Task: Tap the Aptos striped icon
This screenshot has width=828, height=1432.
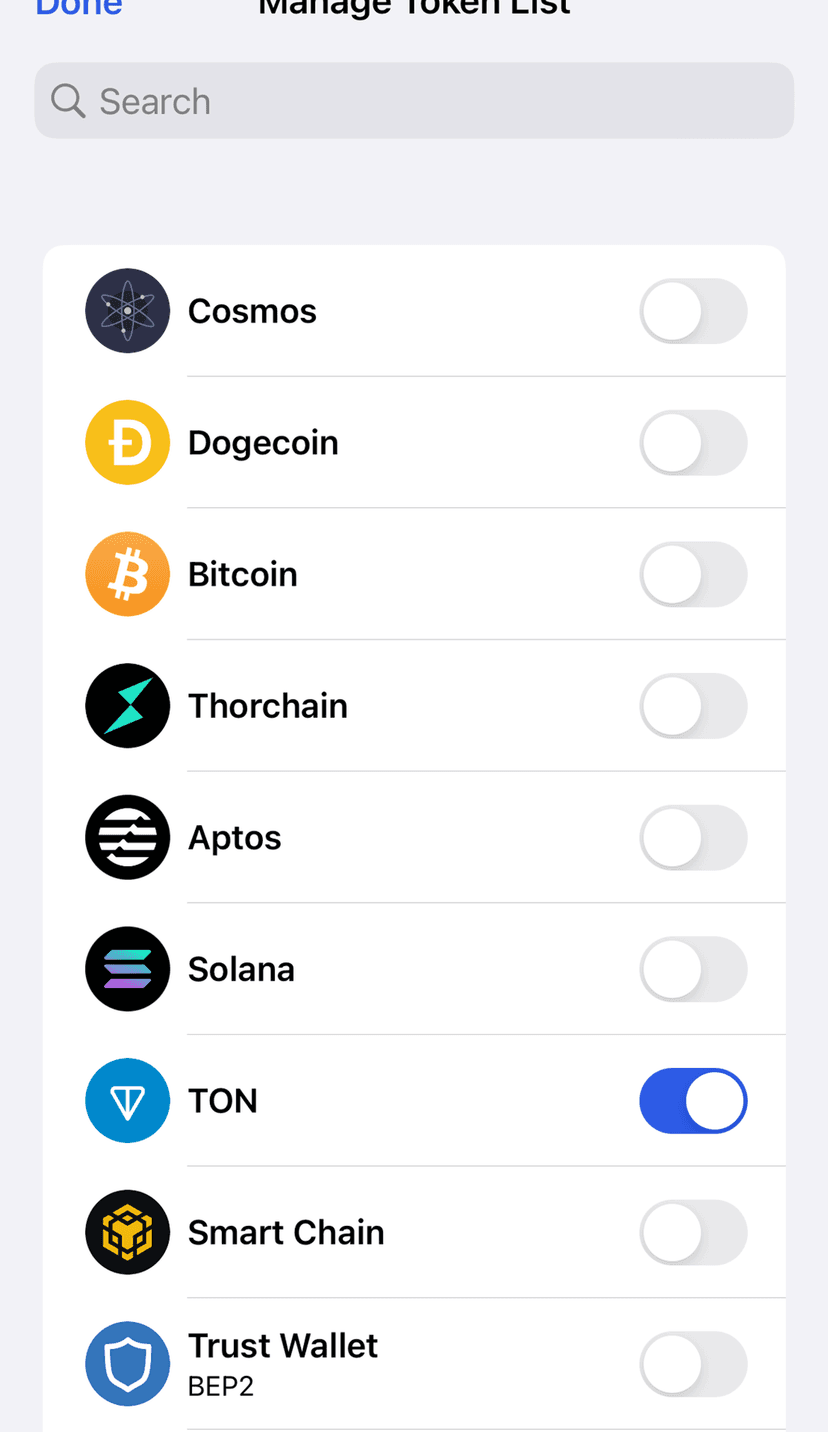Action: [127, 837]
